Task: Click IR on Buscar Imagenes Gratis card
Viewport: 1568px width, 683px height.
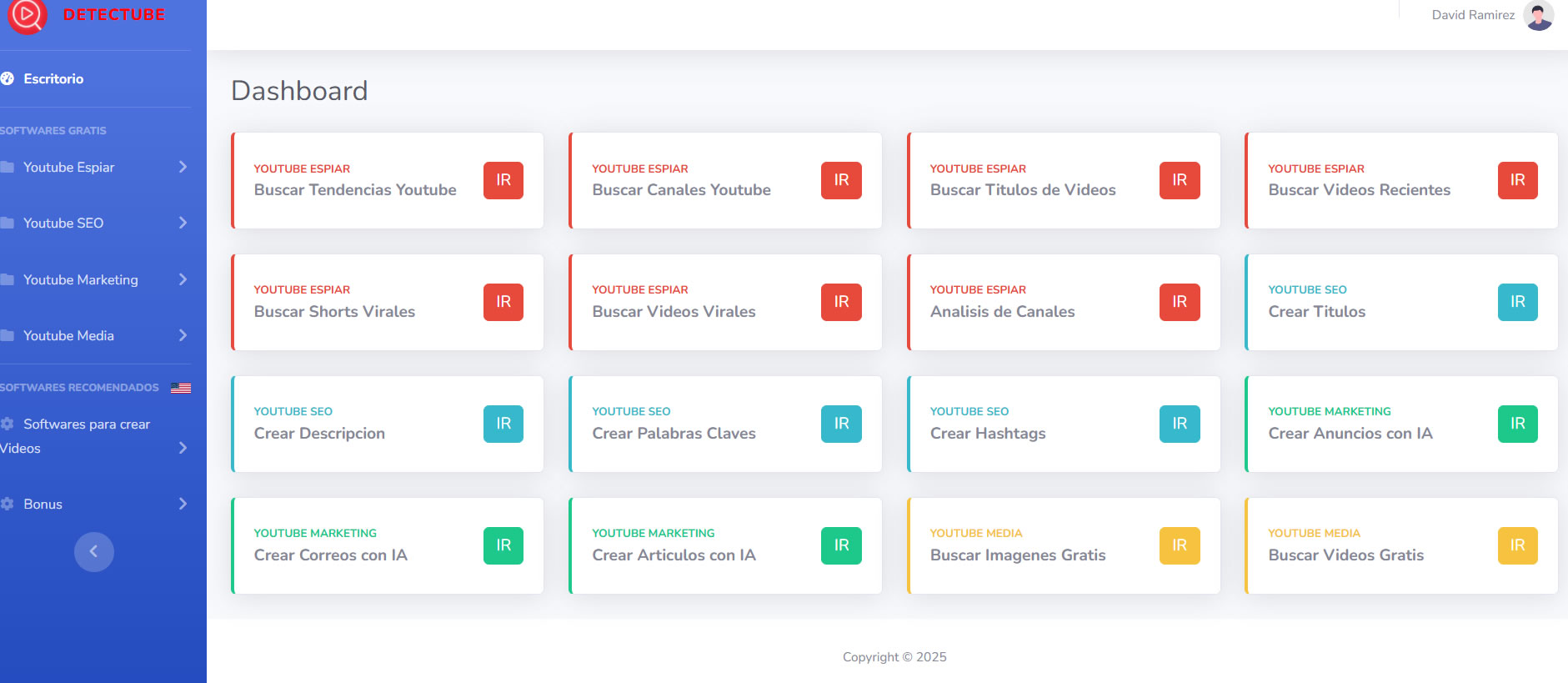Action: click(x=1180, y=545)
